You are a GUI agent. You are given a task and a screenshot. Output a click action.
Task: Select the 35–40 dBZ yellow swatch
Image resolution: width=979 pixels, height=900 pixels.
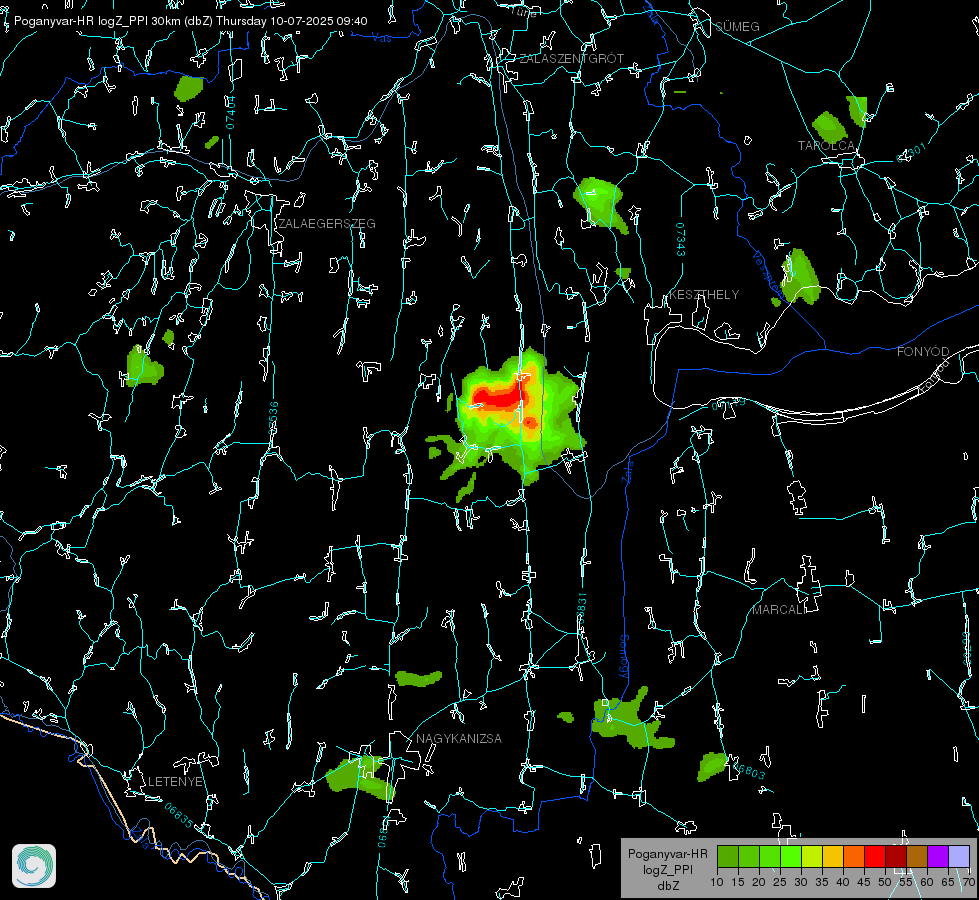833,856
